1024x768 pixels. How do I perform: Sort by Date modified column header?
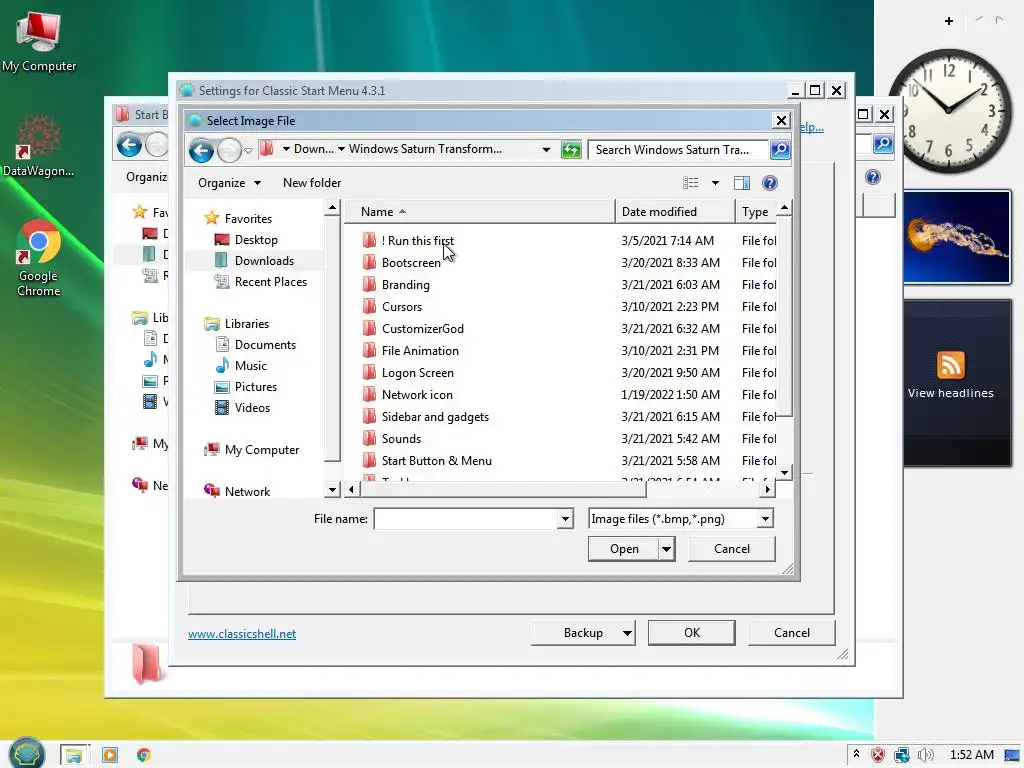[675, 212]
